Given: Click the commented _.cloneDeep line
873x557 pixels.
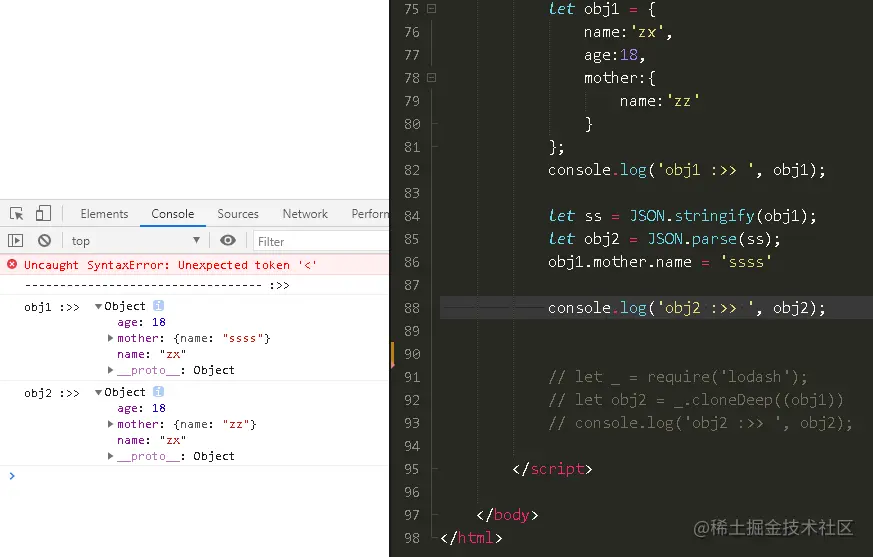Looking at the screenshot, I should (696, 400).
